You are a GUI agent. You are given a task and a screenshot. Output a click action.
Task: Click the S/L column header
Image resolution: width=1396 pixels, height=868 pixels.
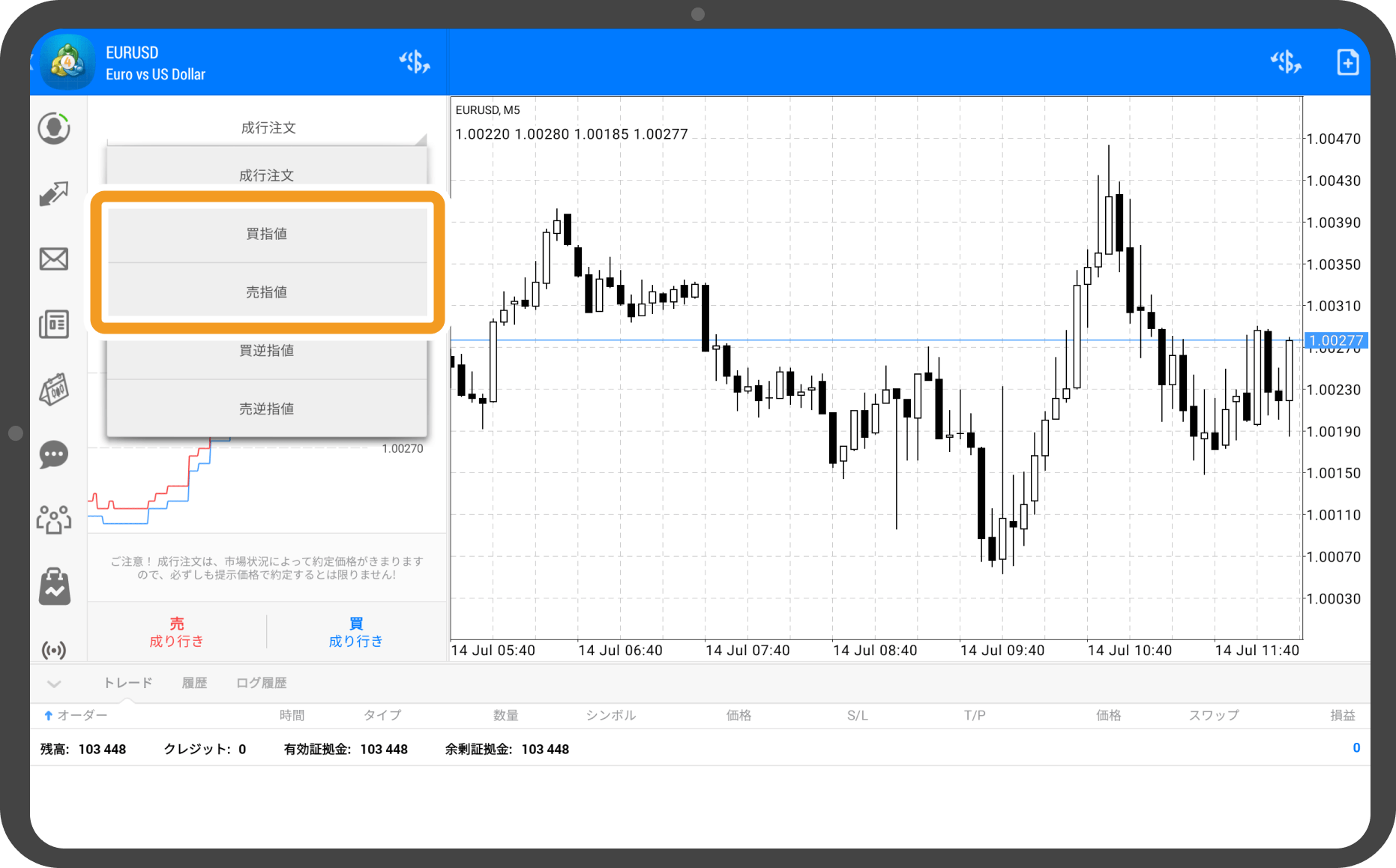(858, 716)
